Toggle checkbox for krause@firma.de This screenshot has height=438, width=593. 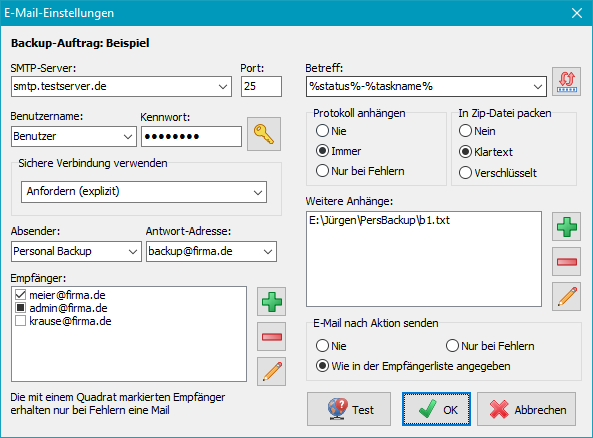20,321
